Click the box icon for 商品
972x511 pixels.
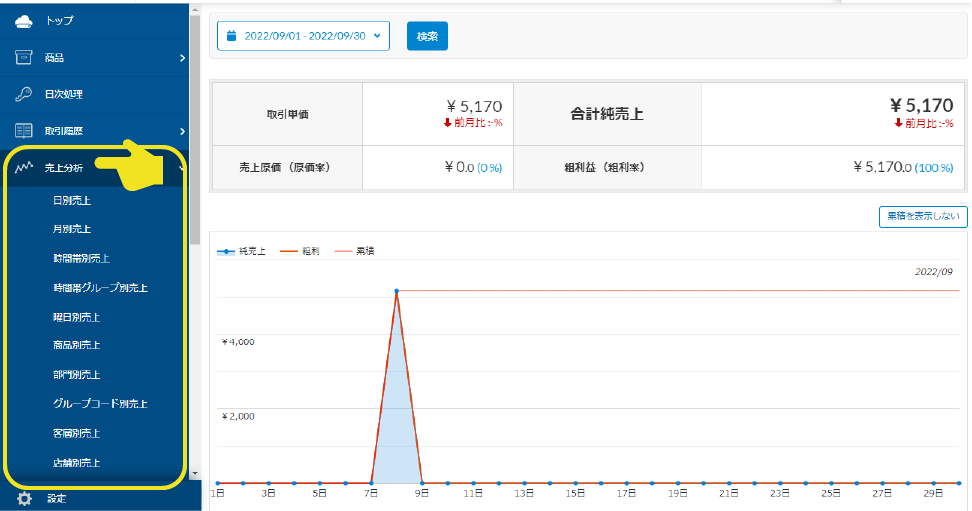pos(25,58)
